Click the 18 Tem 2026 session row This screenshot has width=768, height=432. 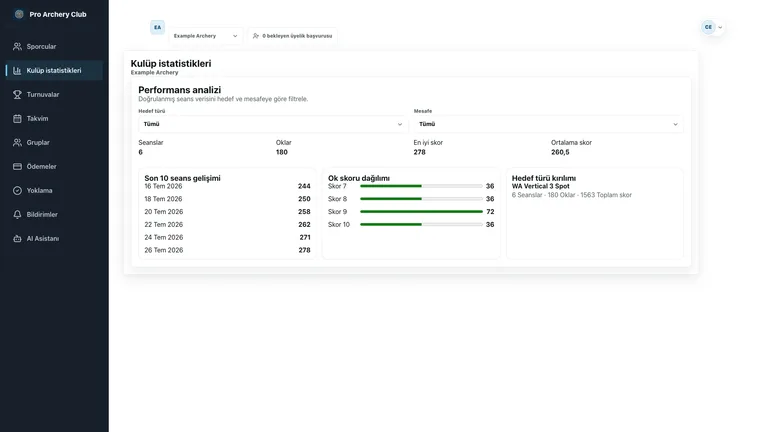point(227,199)
